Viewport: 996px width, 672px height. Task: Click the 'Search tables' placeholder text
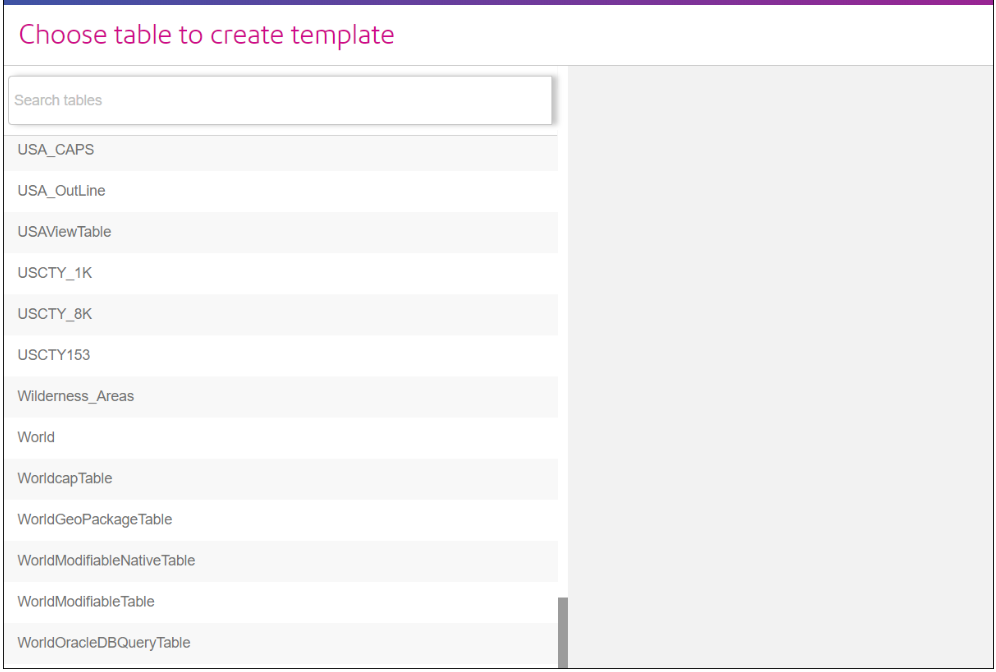pos(58,100)
